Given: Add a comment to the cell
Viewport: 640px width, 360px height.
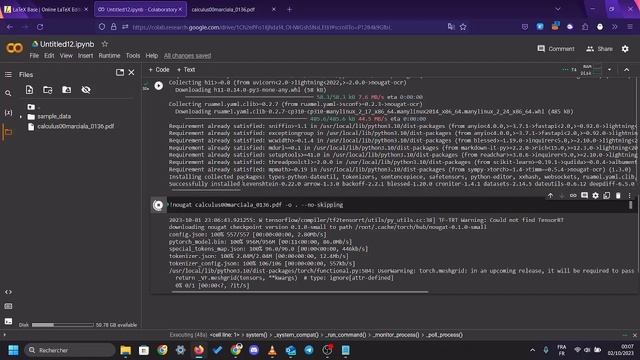Looking at the screenshot, I should [x=584, y=196].
